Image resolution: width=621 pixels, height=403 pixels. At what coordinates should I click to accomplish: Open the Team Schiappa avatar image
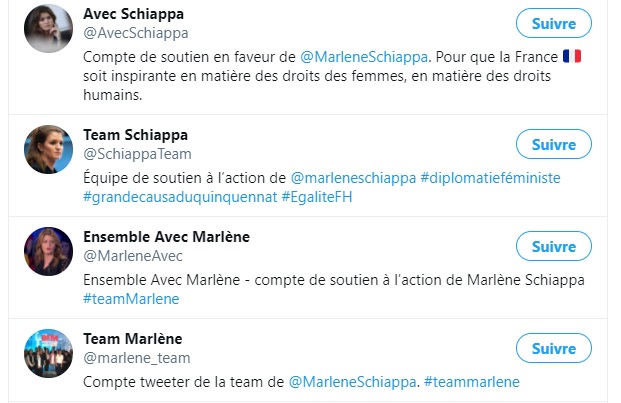(x=48, y=150)
